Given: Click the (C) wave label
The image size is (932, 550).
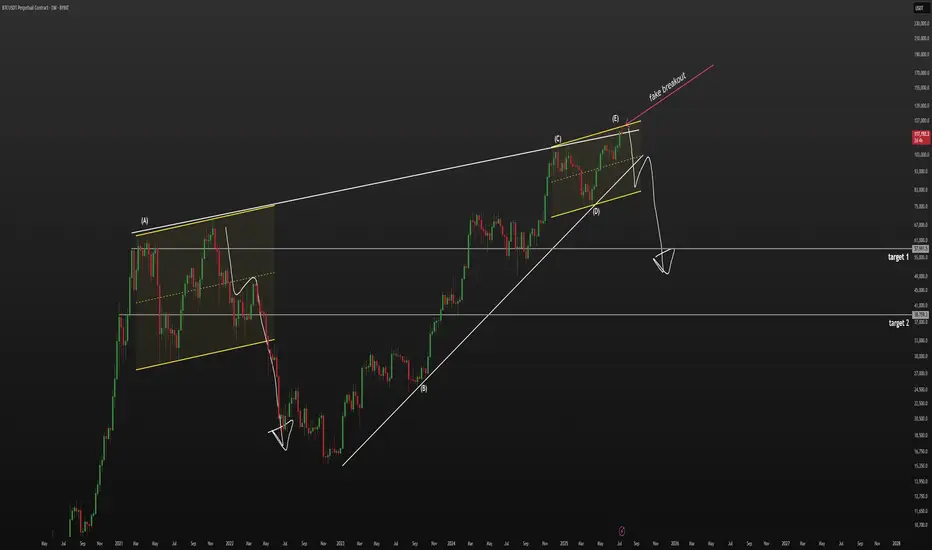Looking at the screenshot, I should [558, 139].
